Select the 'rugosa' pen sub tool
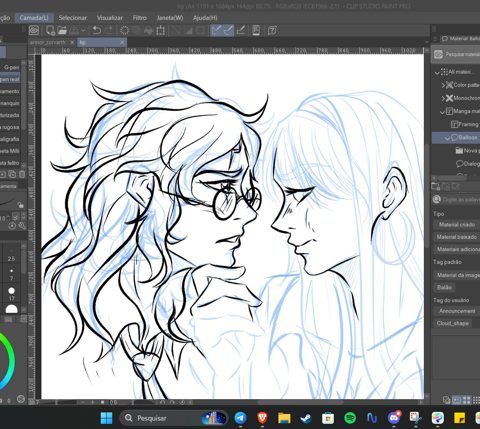Viewport: 480px width, 429px height. [10, 127]
